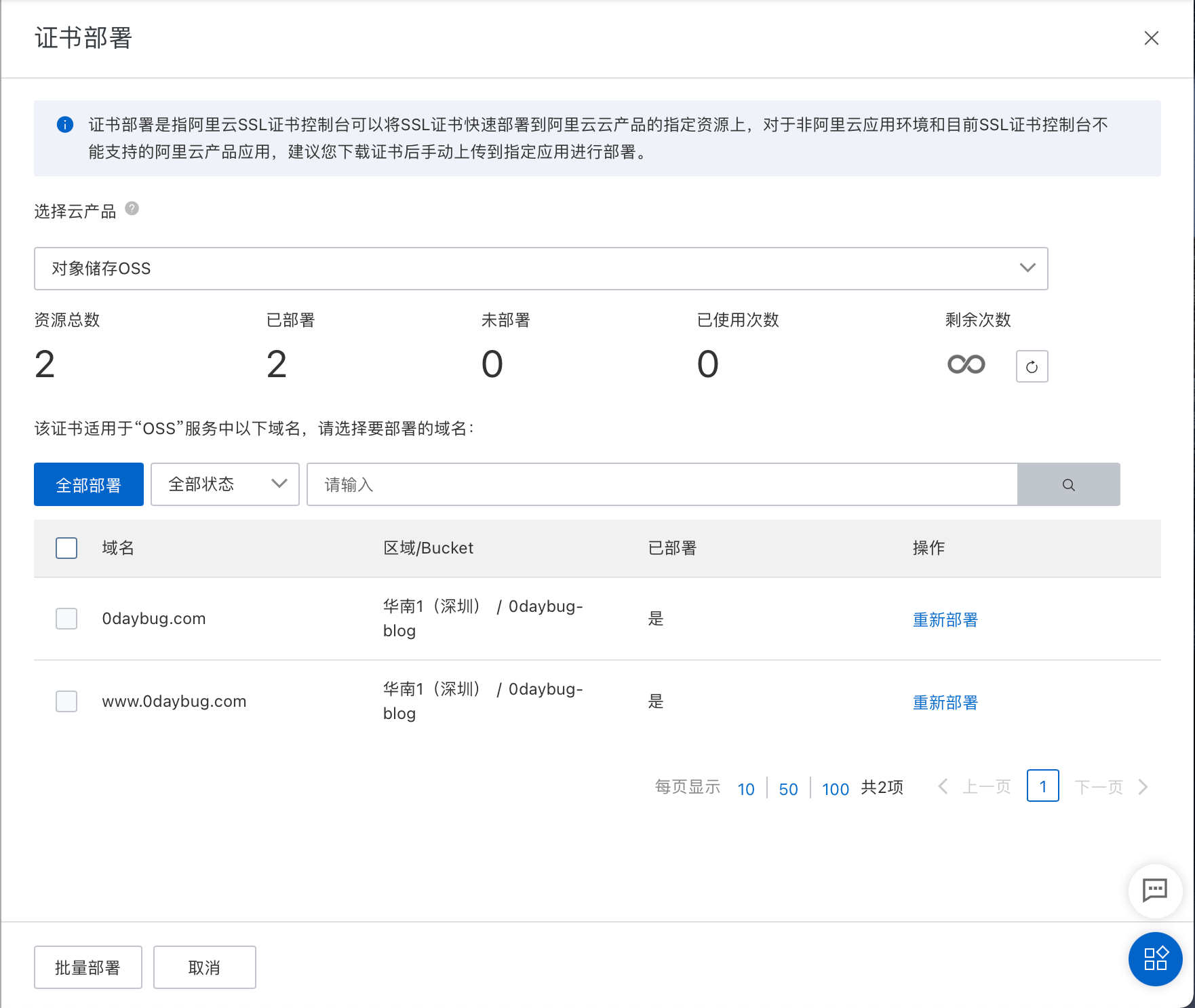Screen dimensions: 1195x1008
Task: Click the 全部部署 button
Action: point(89,484)
